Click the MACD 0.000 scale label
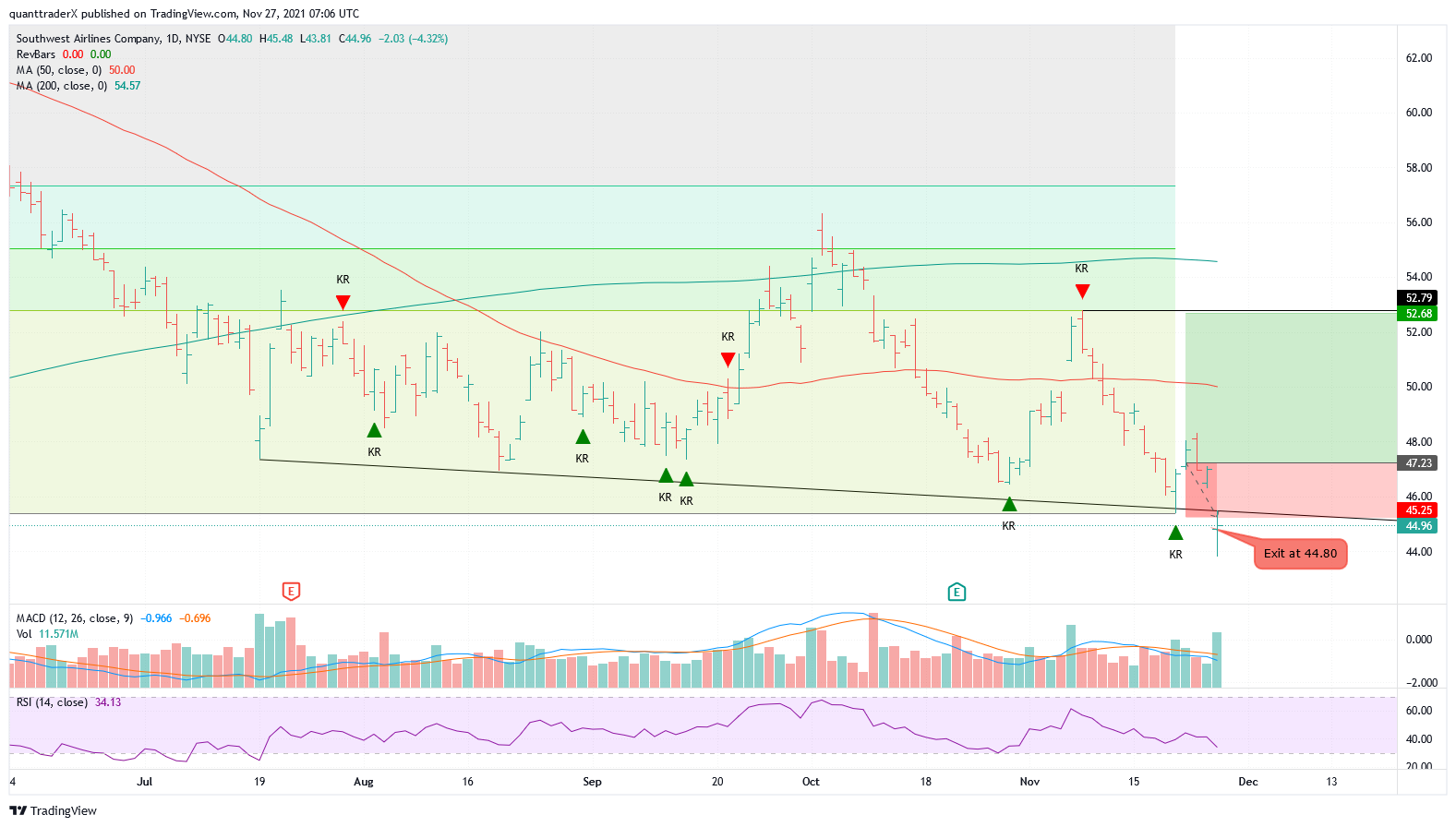This screenshot has height=827, width=1456. pos(1419,640)
